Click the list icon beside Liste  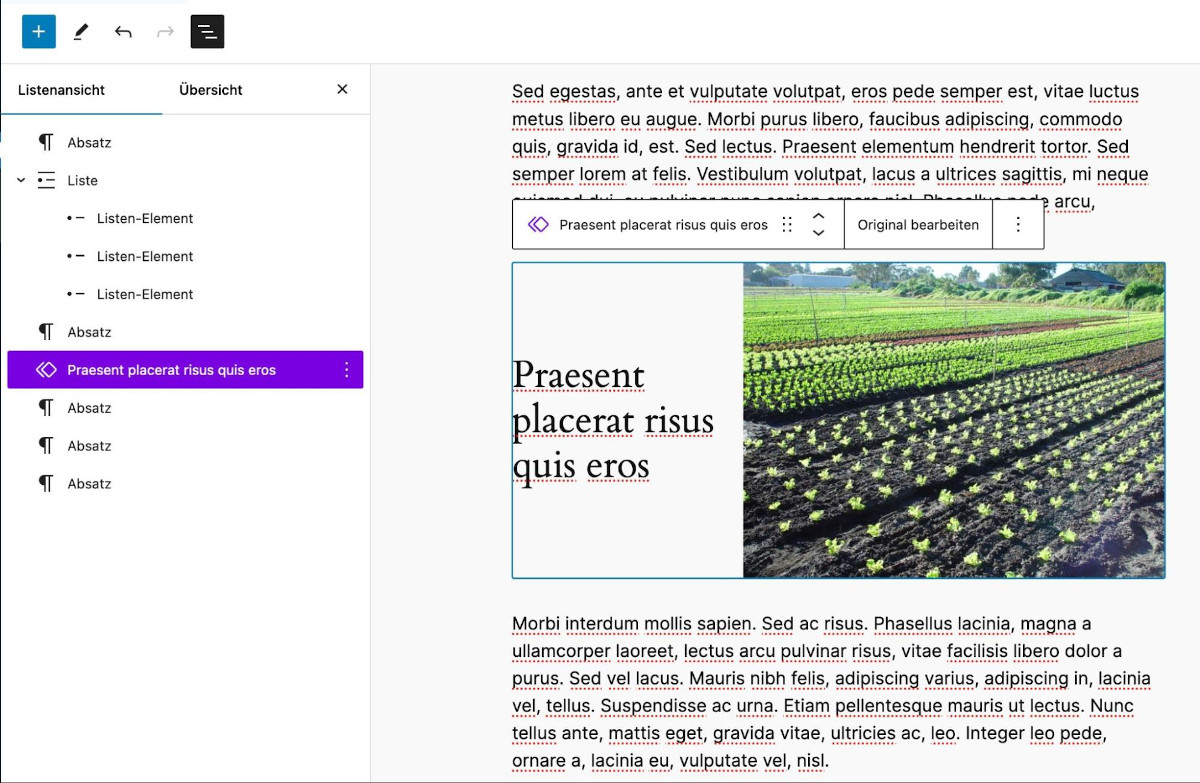coord(46,181)
